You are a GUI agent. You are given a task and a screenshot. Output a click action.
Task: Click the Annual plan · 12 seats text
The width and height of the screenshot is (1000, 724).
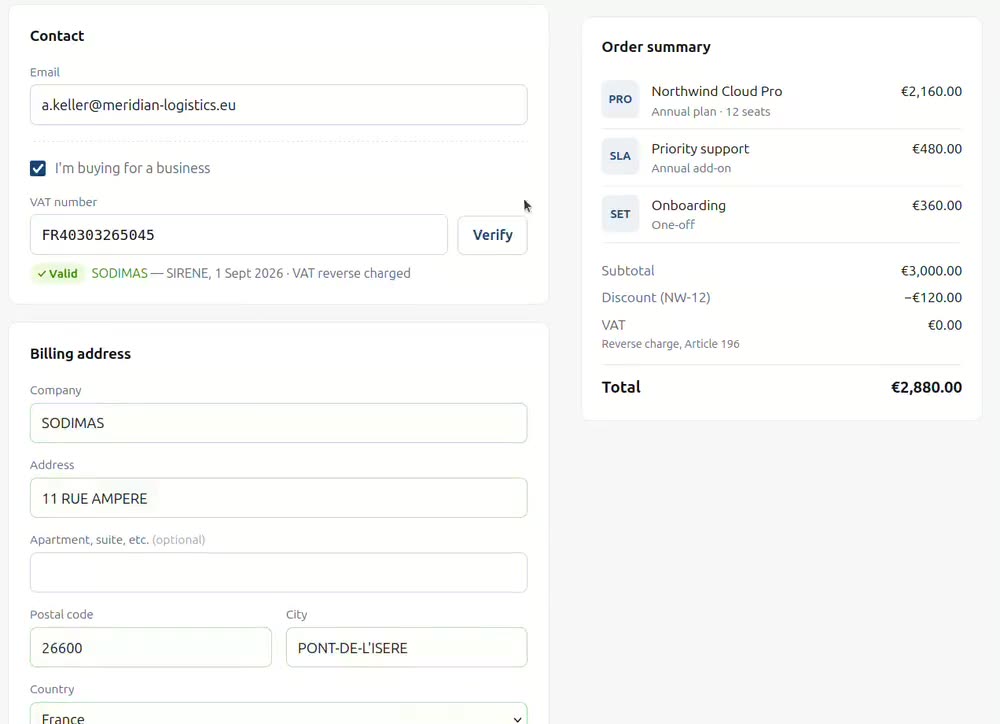tap(710, 112)
